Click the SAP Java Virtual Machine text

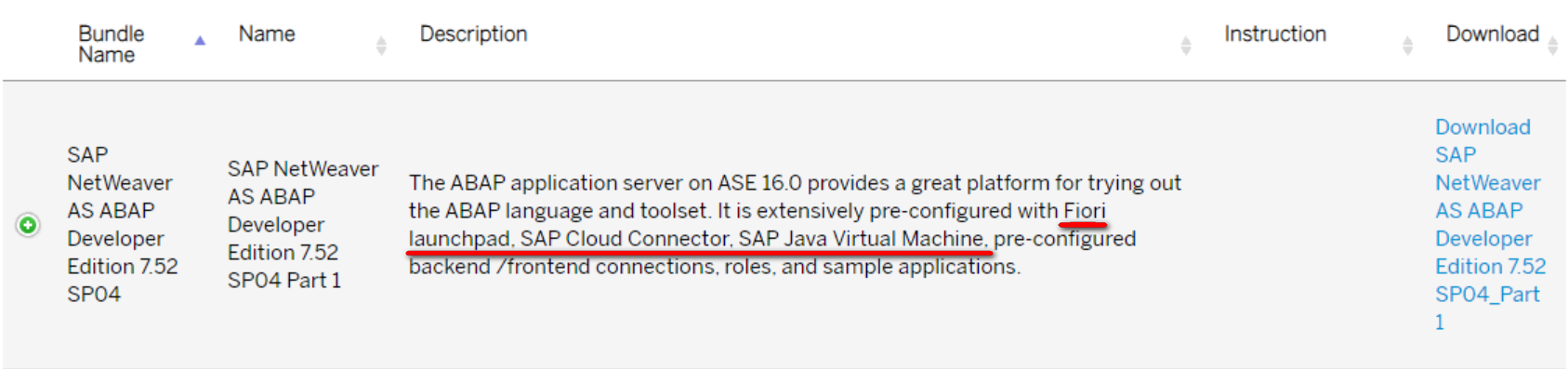[x=861, y=239]
